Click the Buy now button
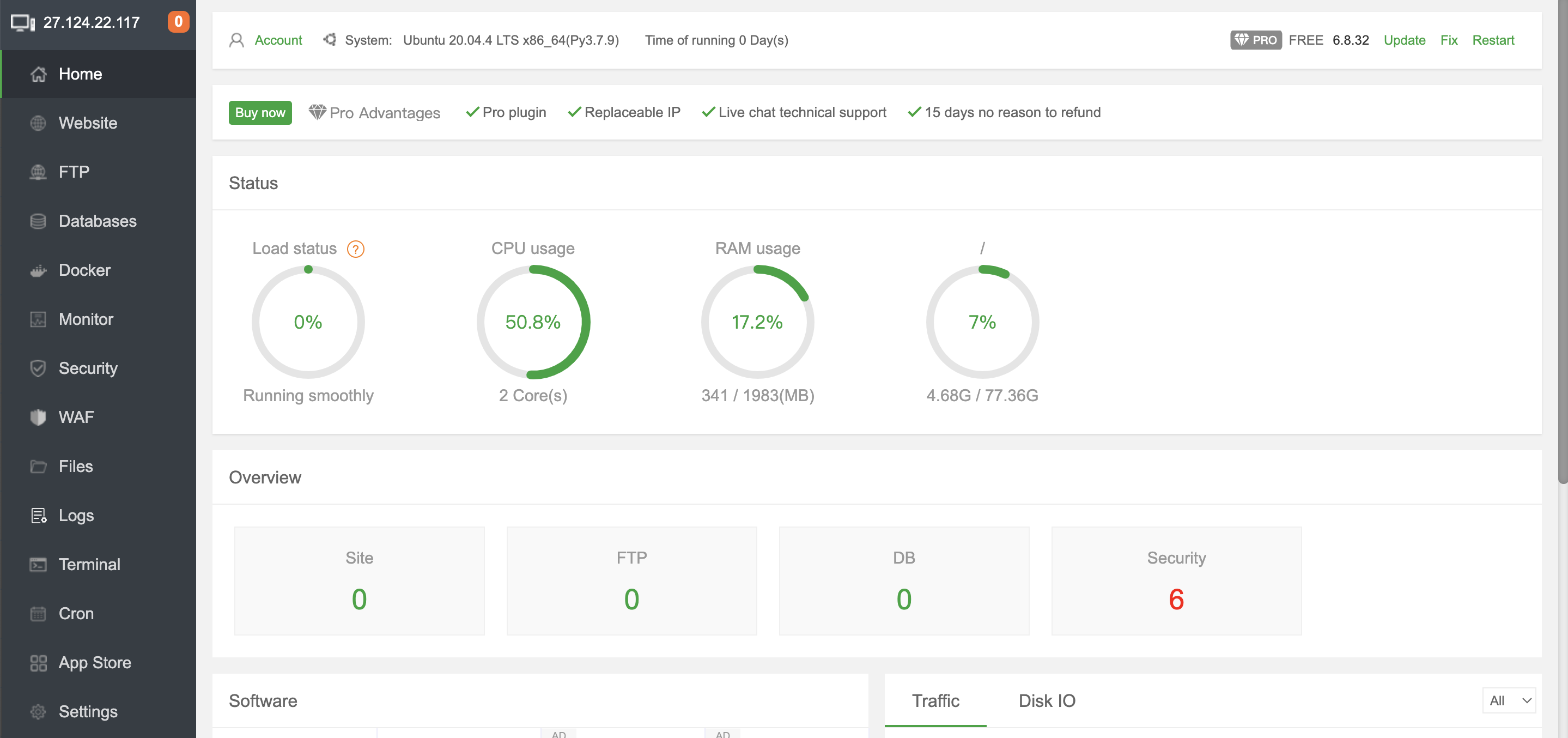Viewport: 1568px width, 738px height. click(260, 113)
